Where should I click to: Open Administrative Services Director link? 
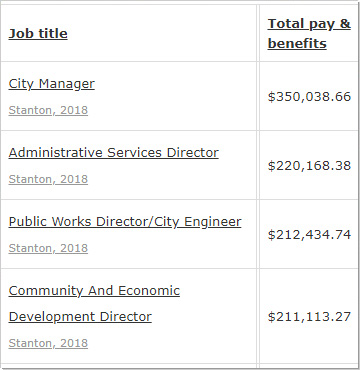coord(114,153)
